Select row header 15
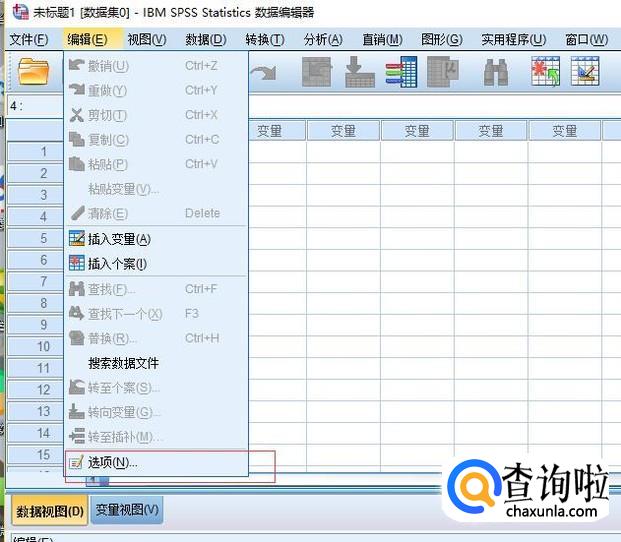 [36, 455]
